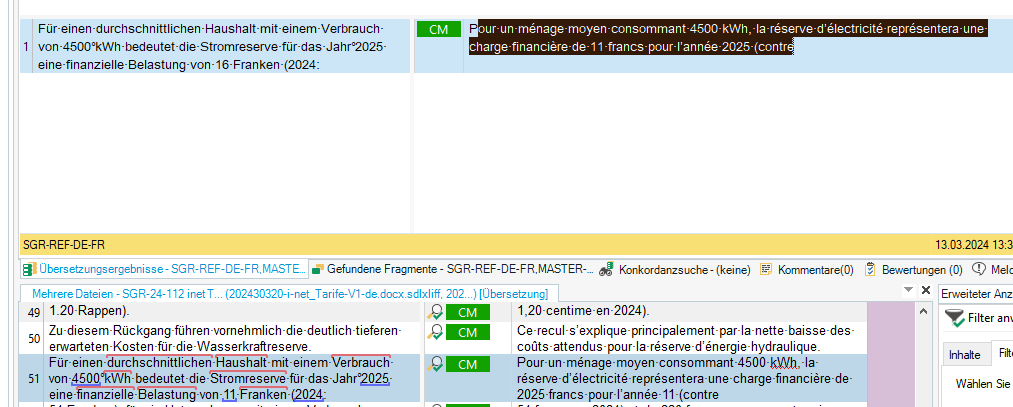This screenshot has height=407, width=1013.
Task: Select segment number 50
Action: point(34,339)
